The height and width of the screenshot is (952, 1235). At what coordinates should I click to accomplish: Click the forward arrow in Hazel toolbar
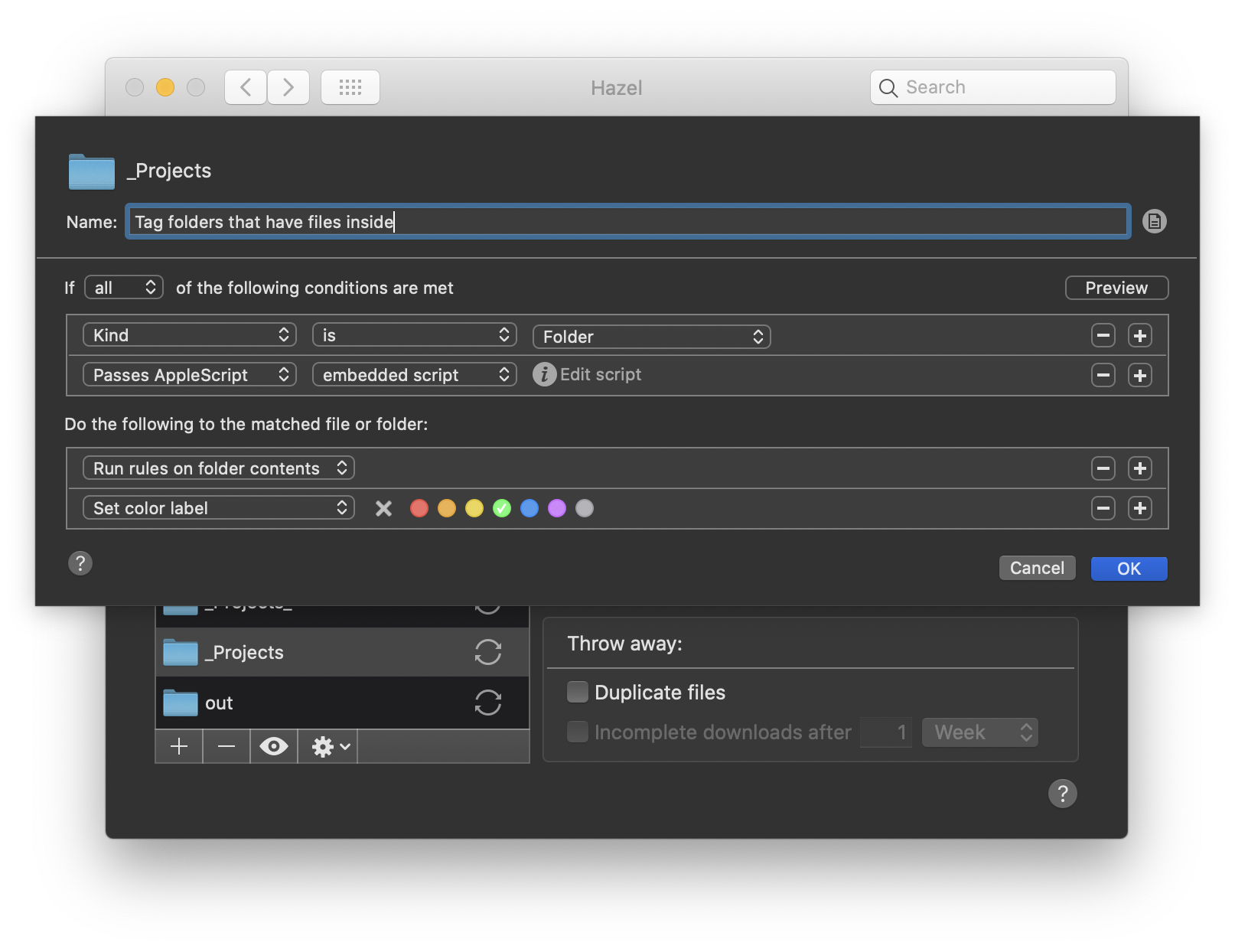tap(288, 87)
